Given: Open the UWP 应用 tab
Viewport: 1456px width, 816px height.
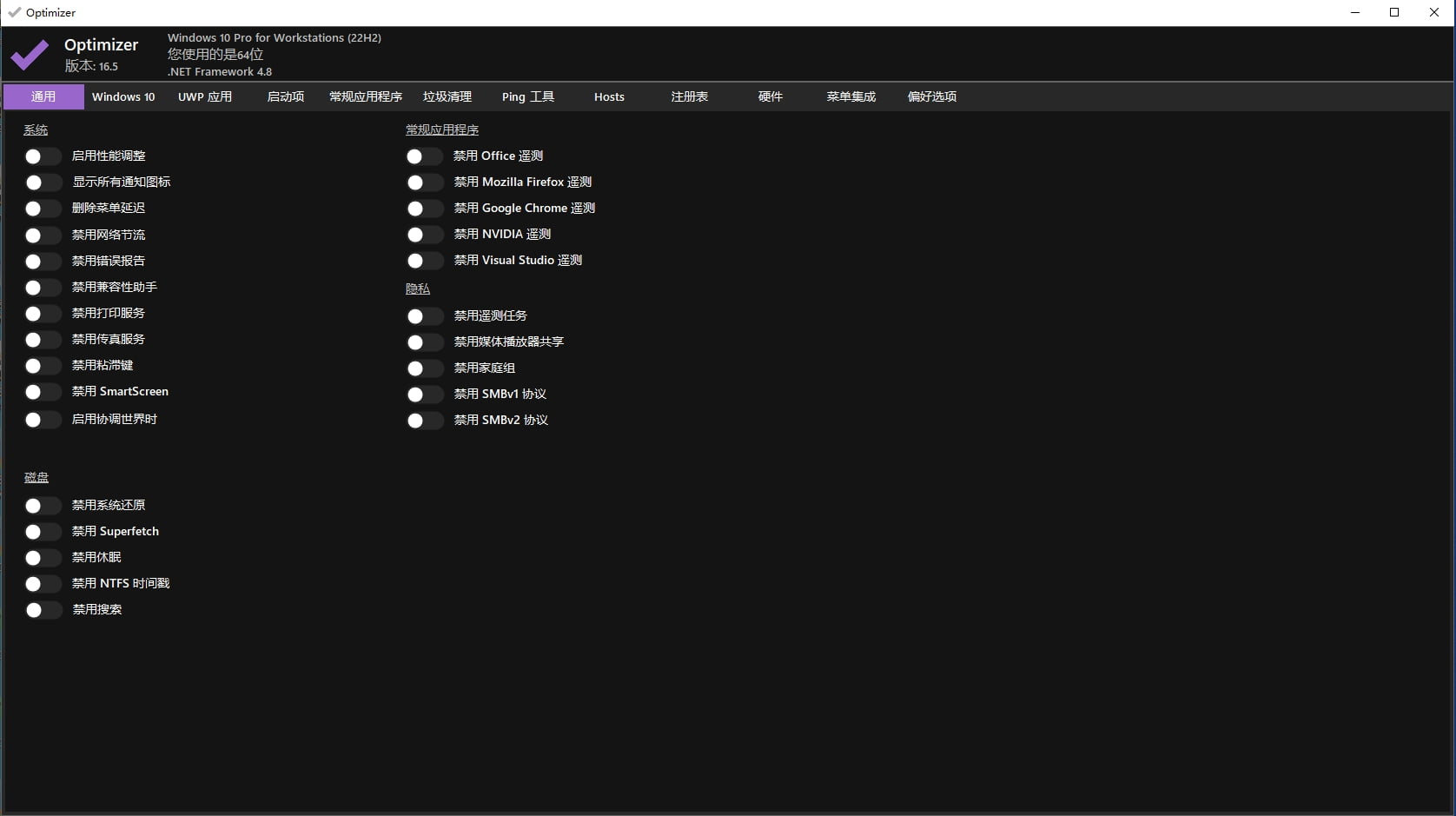Looking at the screenshot, I should click(205, 96).
